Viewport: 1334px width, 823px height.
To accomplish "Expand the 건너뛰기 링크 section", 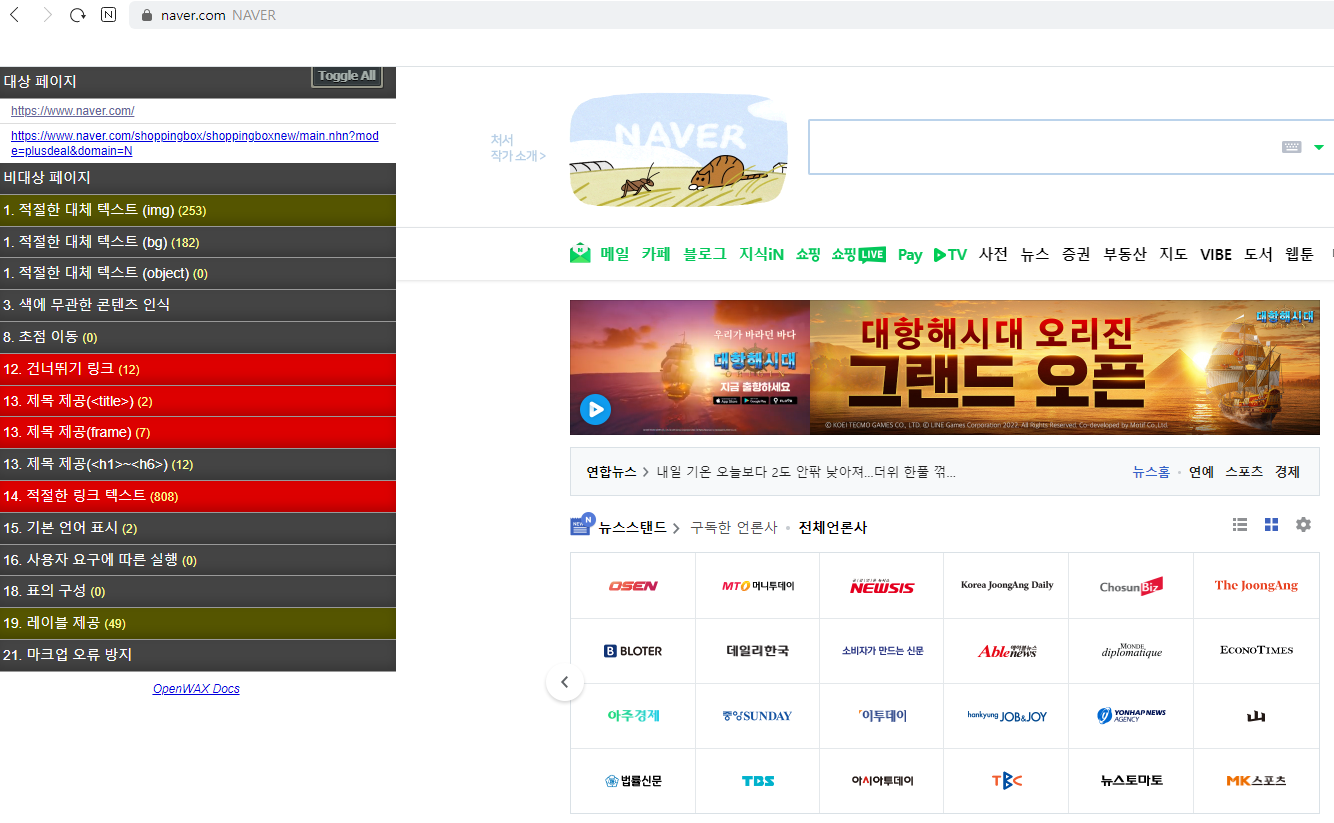I will click(198, 369).
